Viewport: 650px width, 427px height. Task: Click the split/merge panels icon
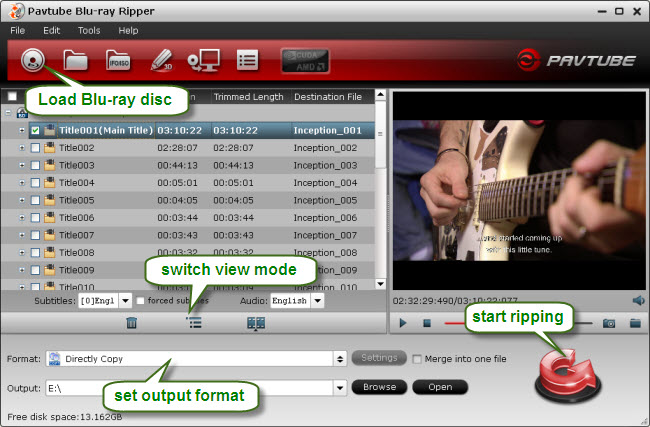coord(256,323)
